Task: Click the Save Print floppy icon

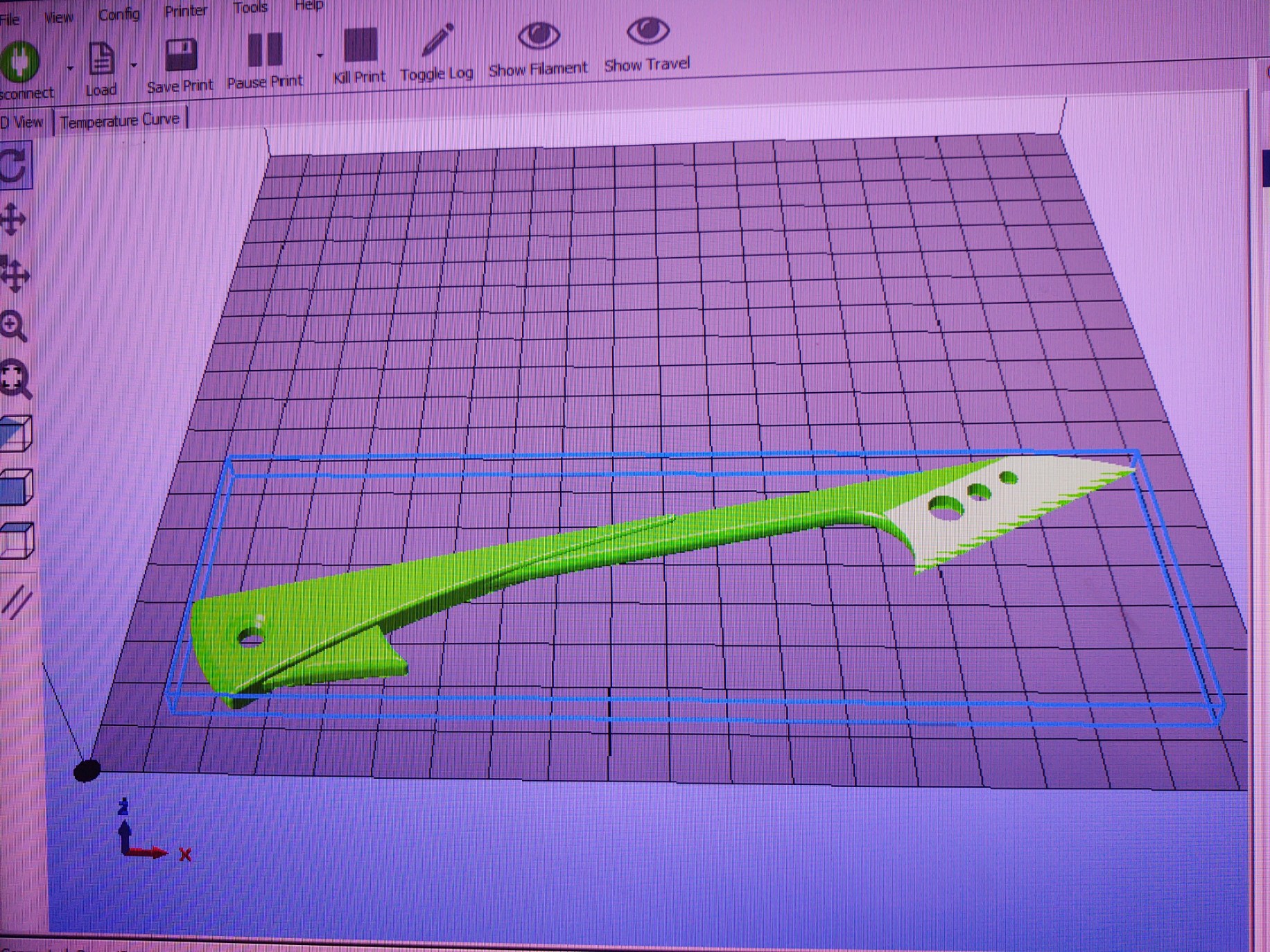Action: [180, 55]
